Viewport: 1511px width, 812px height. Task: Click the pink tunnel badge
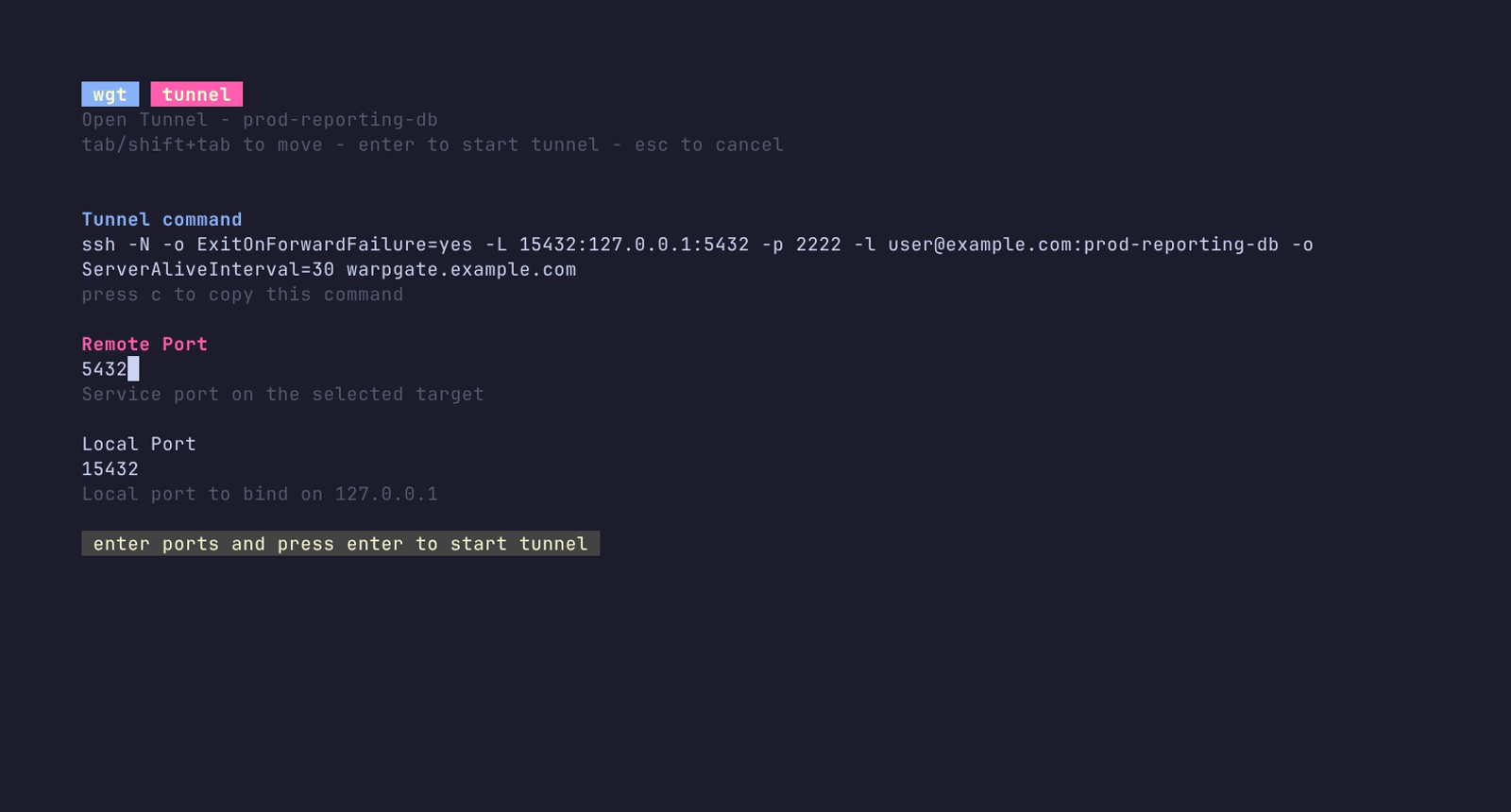coord(196,94)
